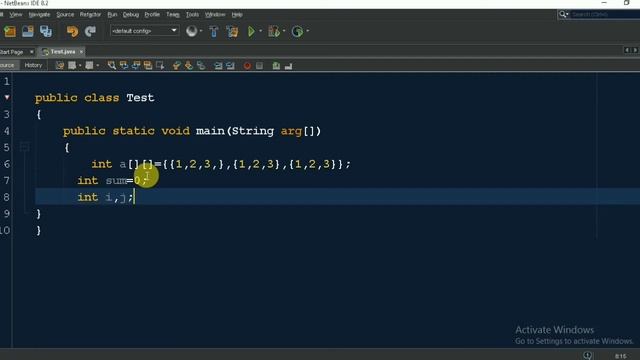
Task: Collapse the class fold at line 2
Action: 7,98
